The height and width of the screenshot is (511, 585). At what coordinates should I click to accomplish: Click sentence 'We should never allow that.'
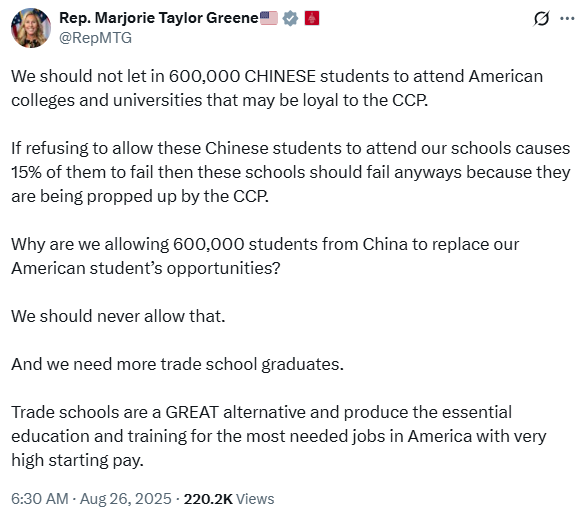(118, 316)
